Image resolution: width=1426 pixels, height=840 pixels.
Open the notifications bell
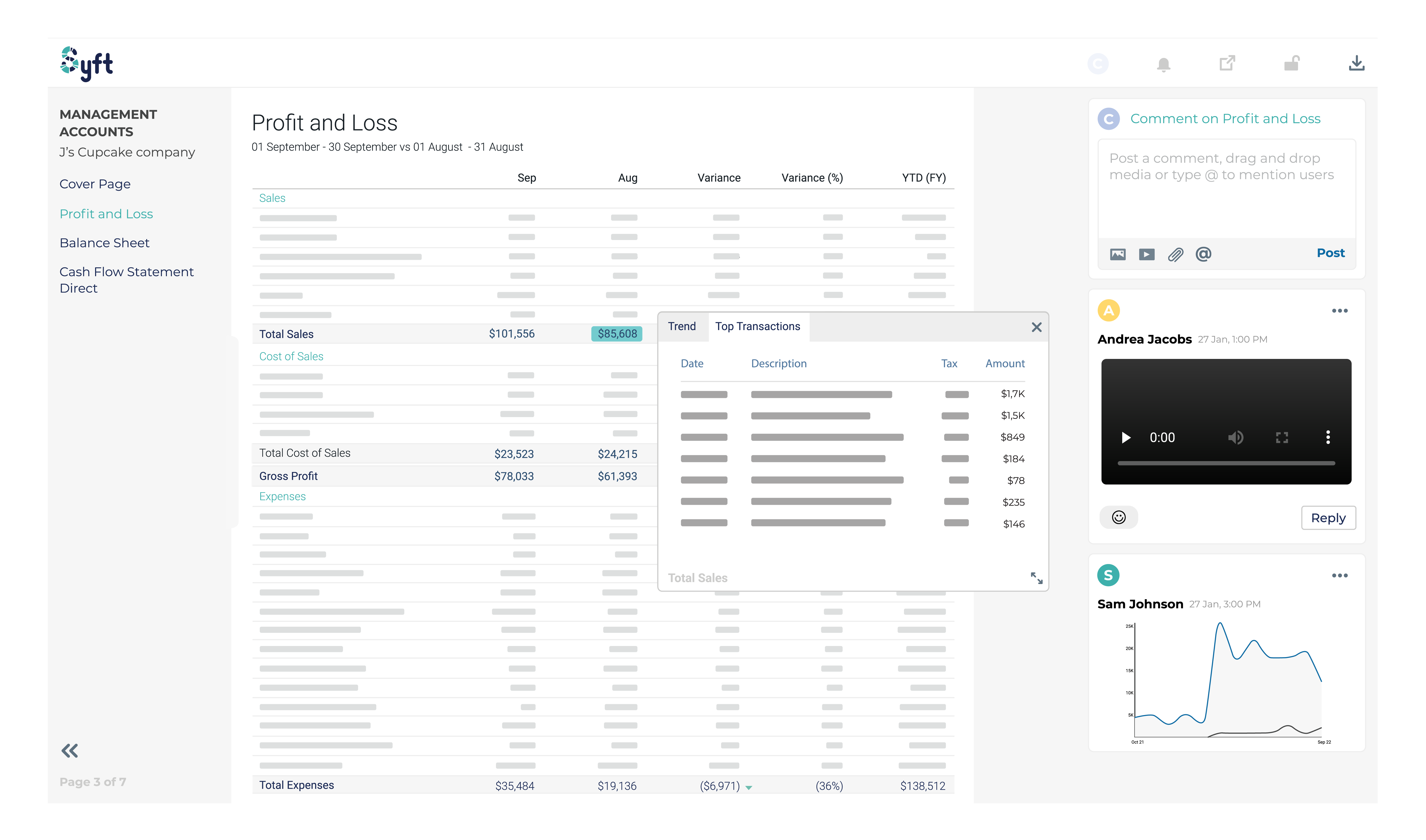pyautogui.click(x=1163, y=64)
